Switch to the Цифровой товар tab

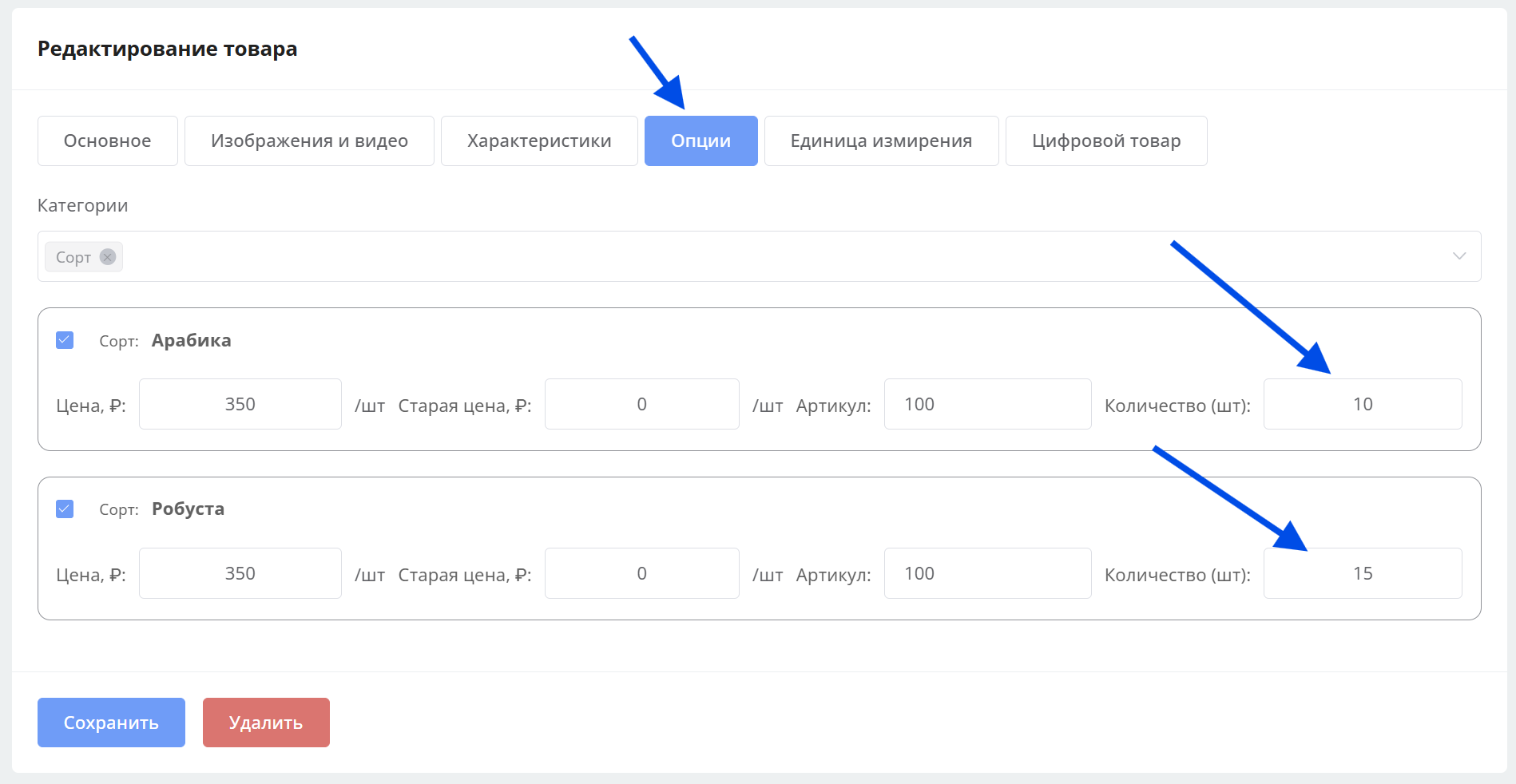click(x=1105, y=141)
